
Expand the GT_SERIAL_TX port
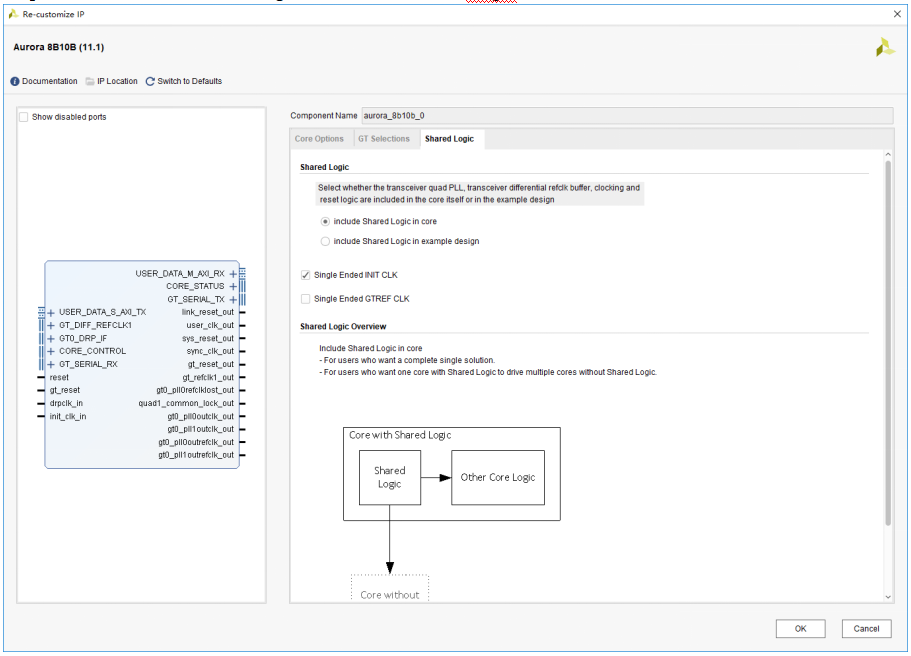pos(233,300)
